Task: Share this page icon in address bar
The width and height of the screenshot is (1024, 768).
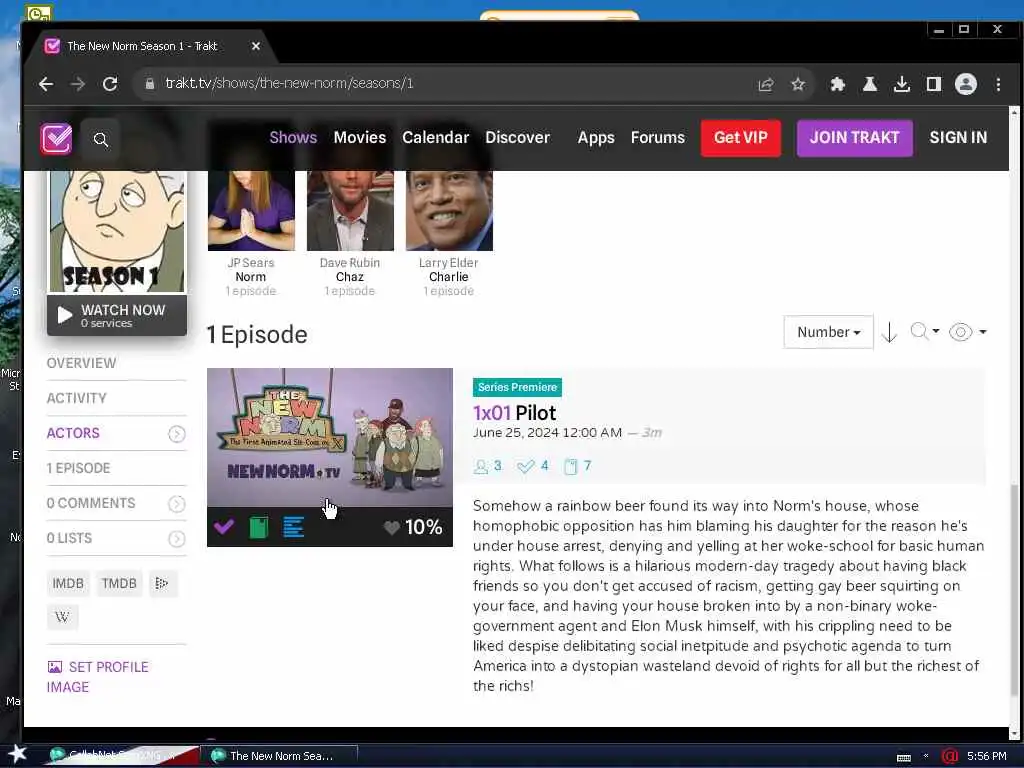Action: [x=766, y=84]
